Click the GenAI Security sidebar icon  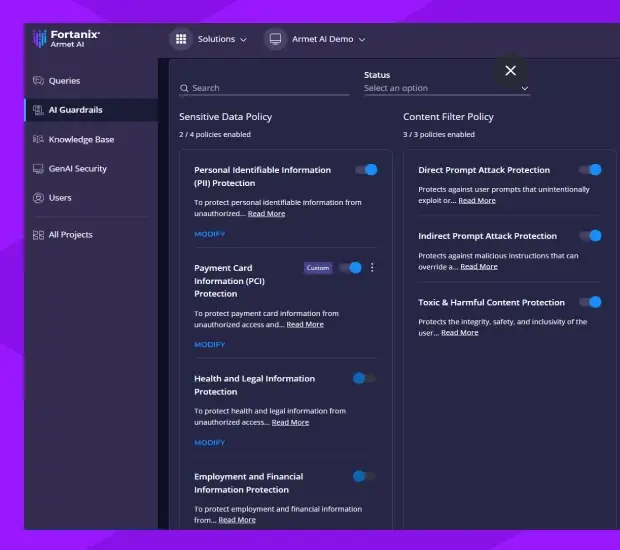point(39,169)
